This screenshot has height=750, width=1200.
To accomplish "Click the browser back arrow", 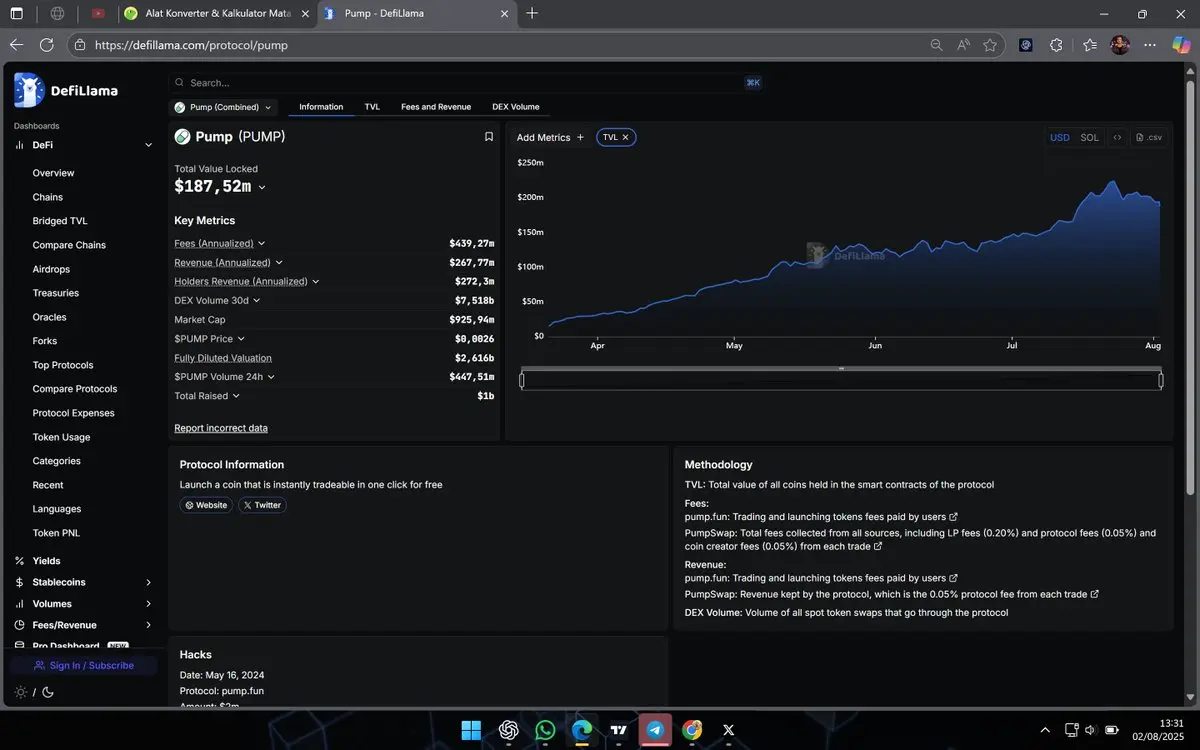I will [16, 45].
